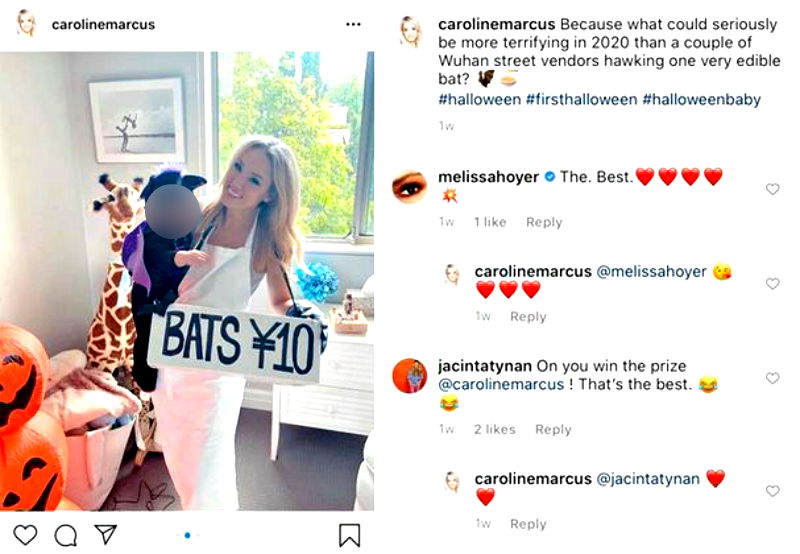Reply to melissahoyer's comment
Screen dimensions: 800x554
coord(544,222)
